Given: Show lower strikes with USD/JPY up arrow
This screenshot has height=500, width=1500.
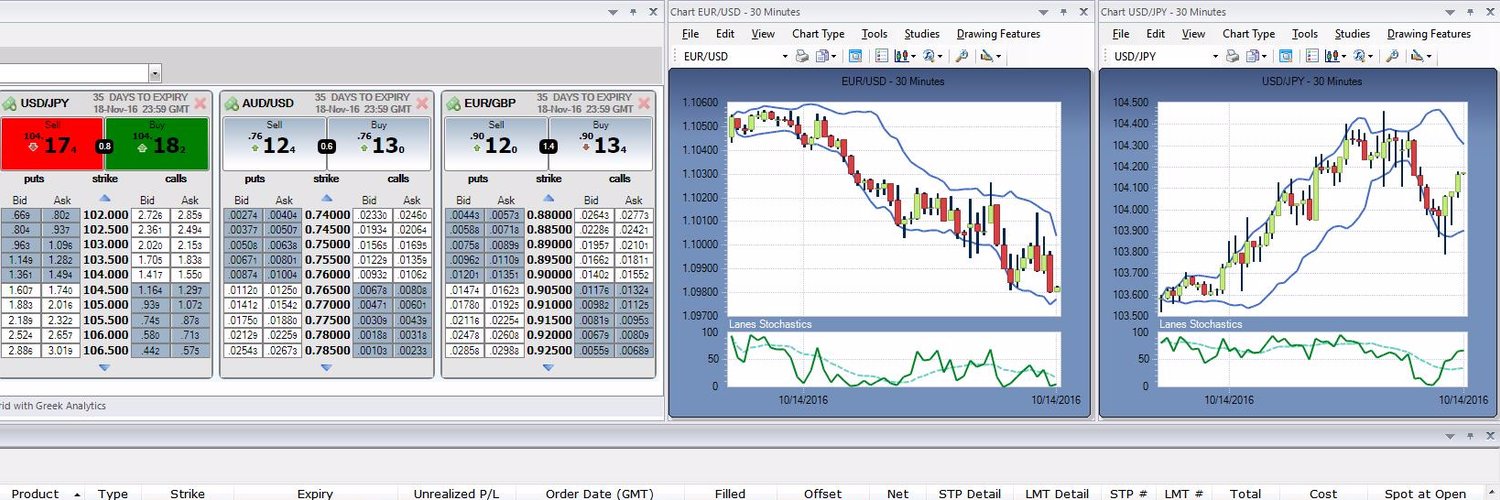Looking at the screenshot, I should pos(104,198).
